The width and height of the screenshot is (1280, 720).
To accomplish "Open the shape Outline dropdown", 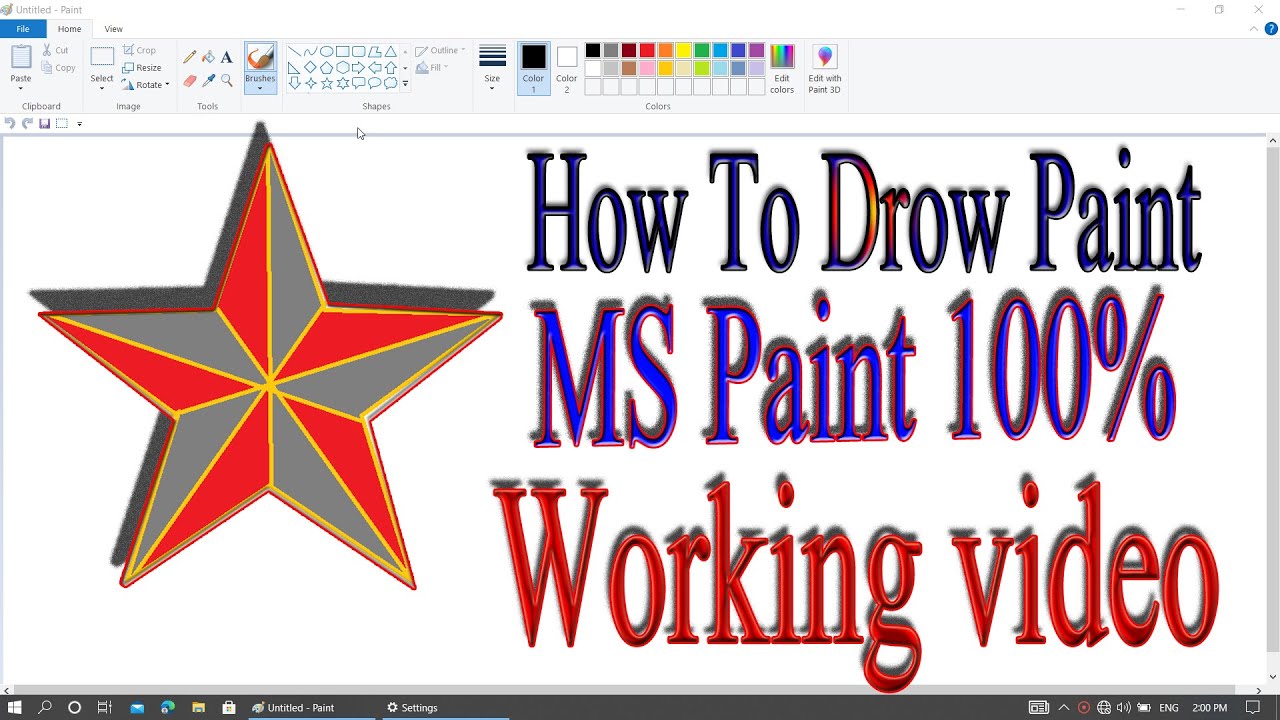I will (x=440, y=51).
